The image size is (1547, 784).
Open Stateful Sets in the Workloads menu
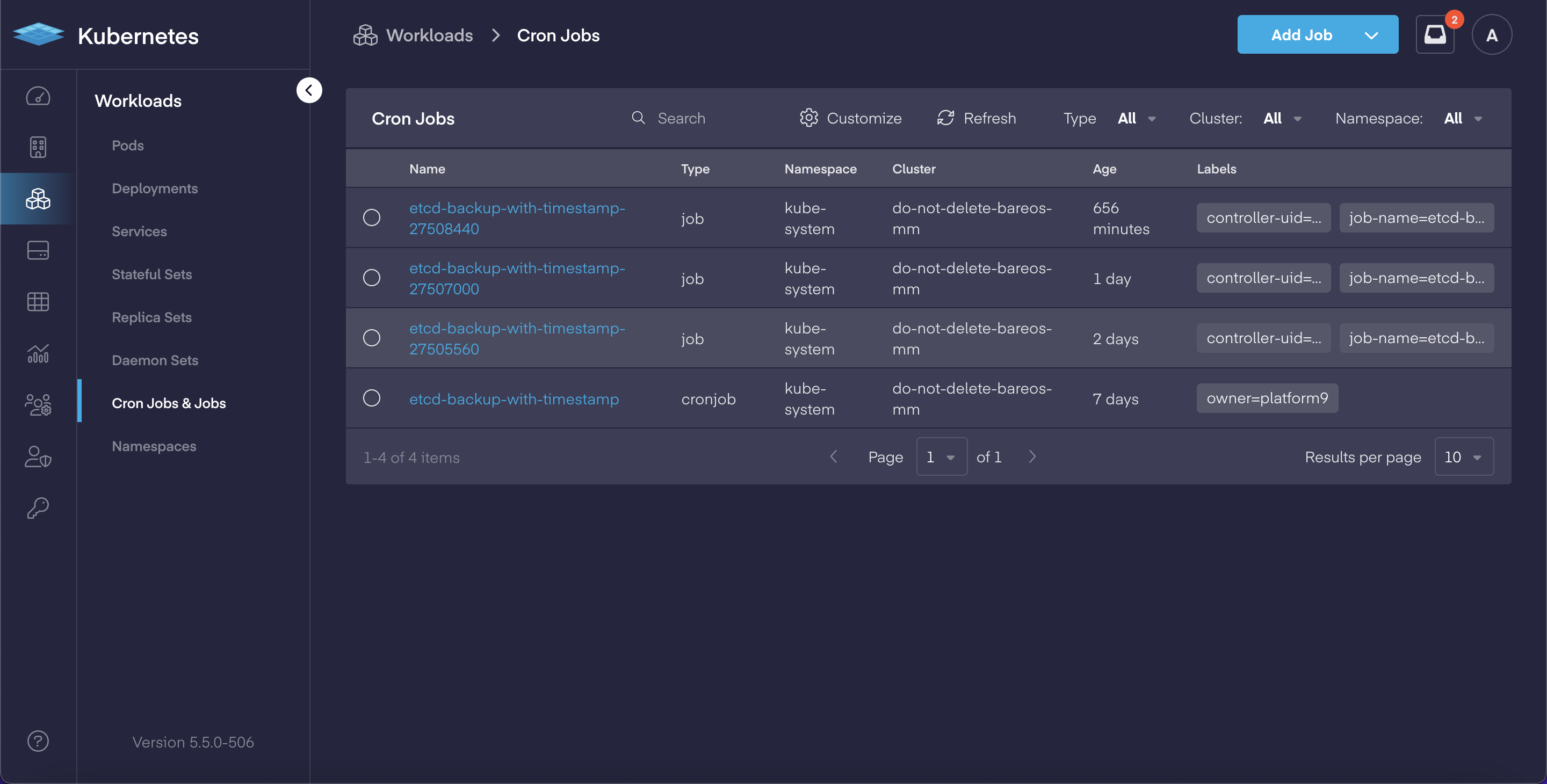152,274
